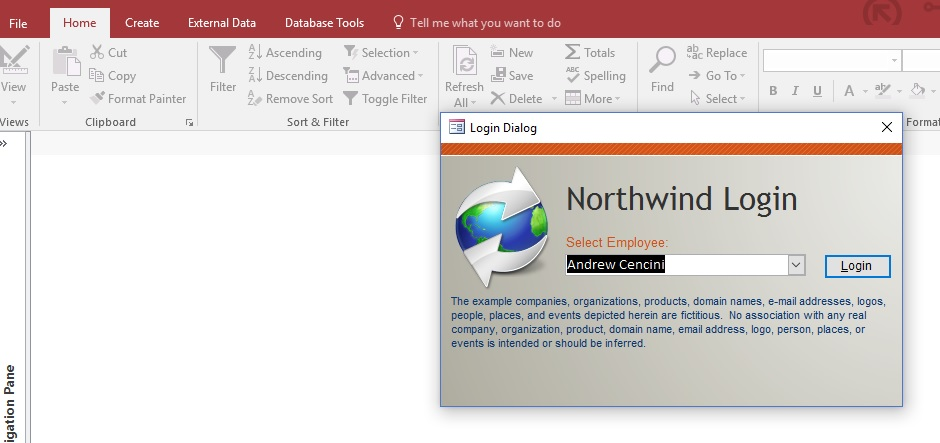Click the Refresh All icon
This screenshot has width=940, height=443.
[464, 62]
